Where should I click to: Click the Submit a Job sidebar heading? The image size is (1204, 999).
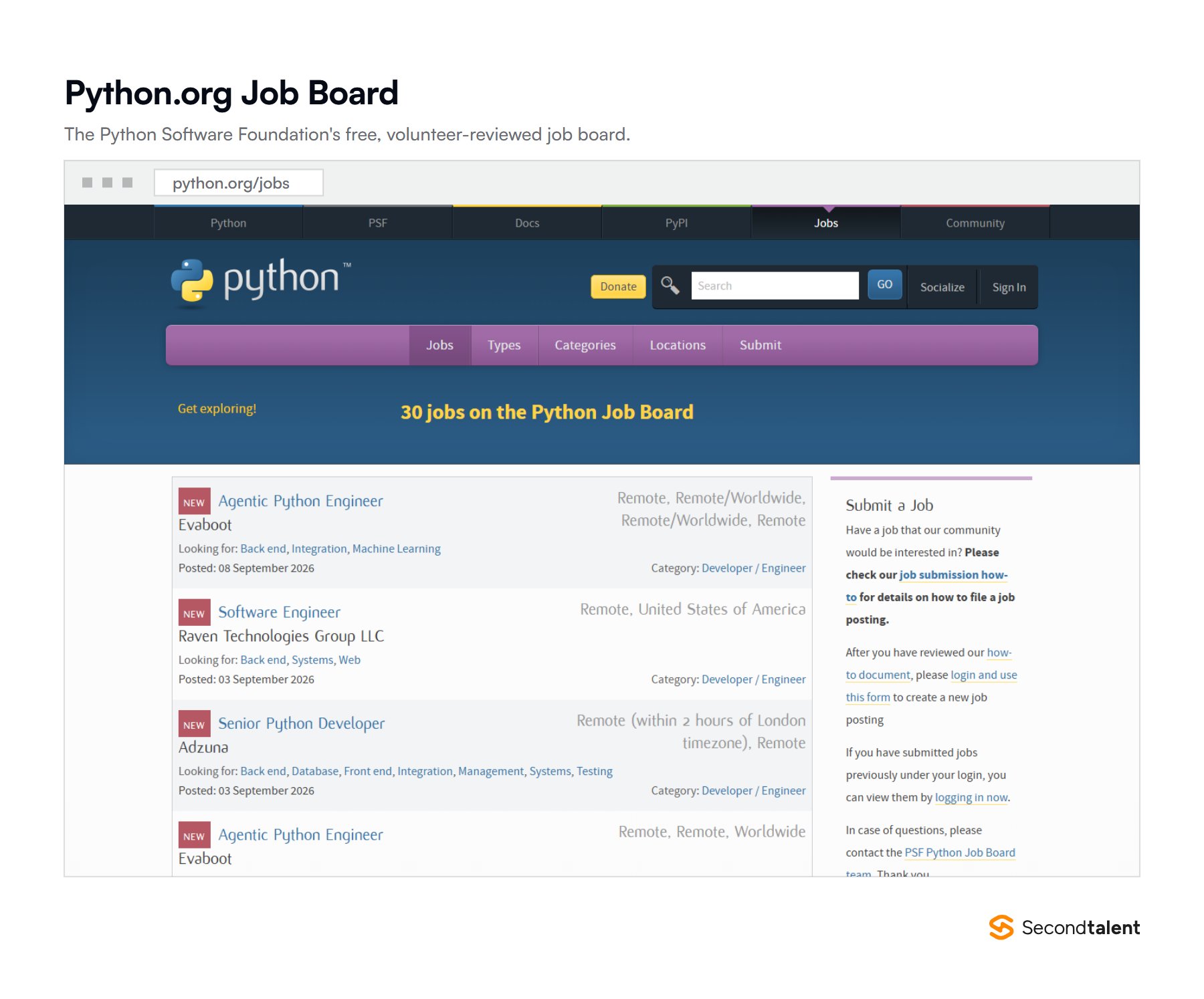pyautogui.click(x=889, y=506)
